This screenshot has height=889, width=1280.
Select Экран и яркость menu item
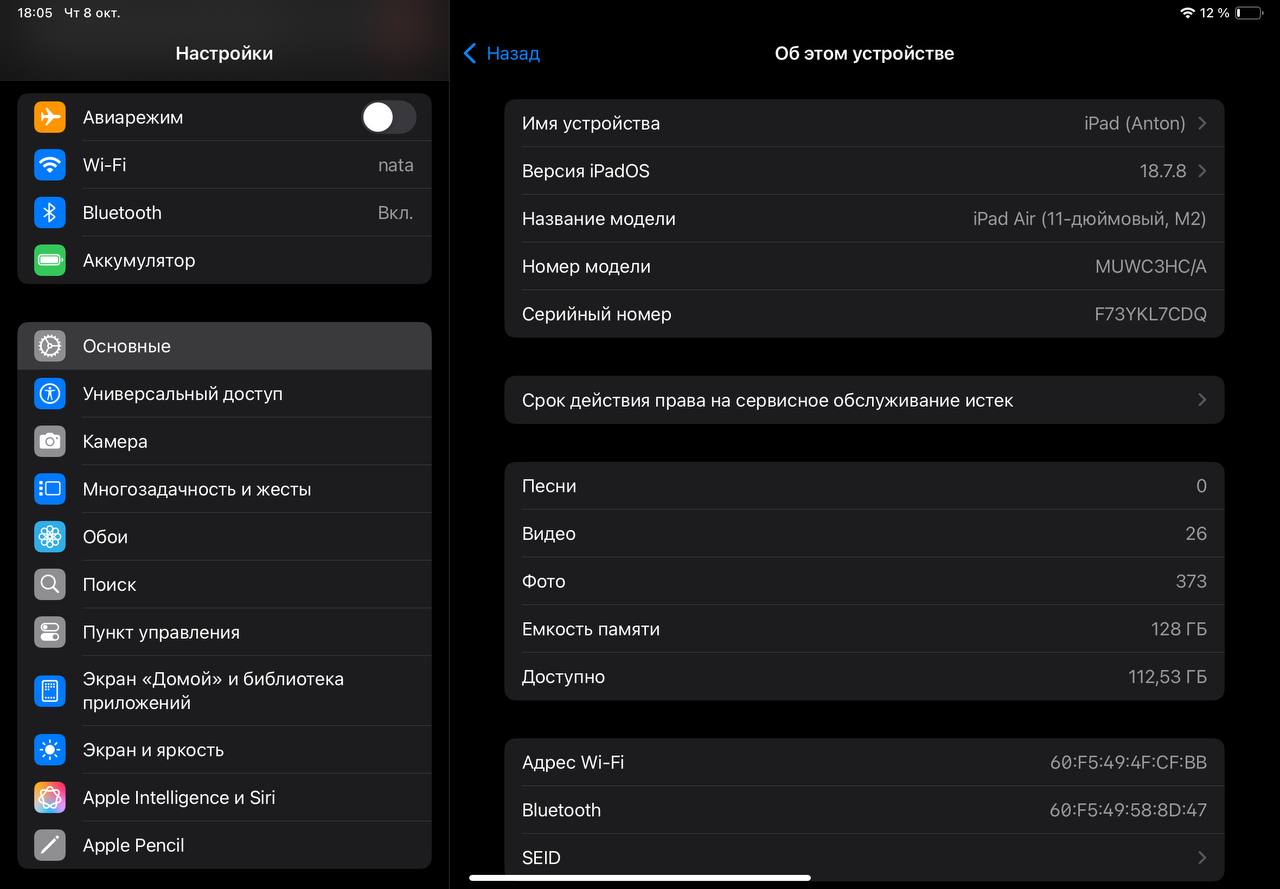[225, 750]
